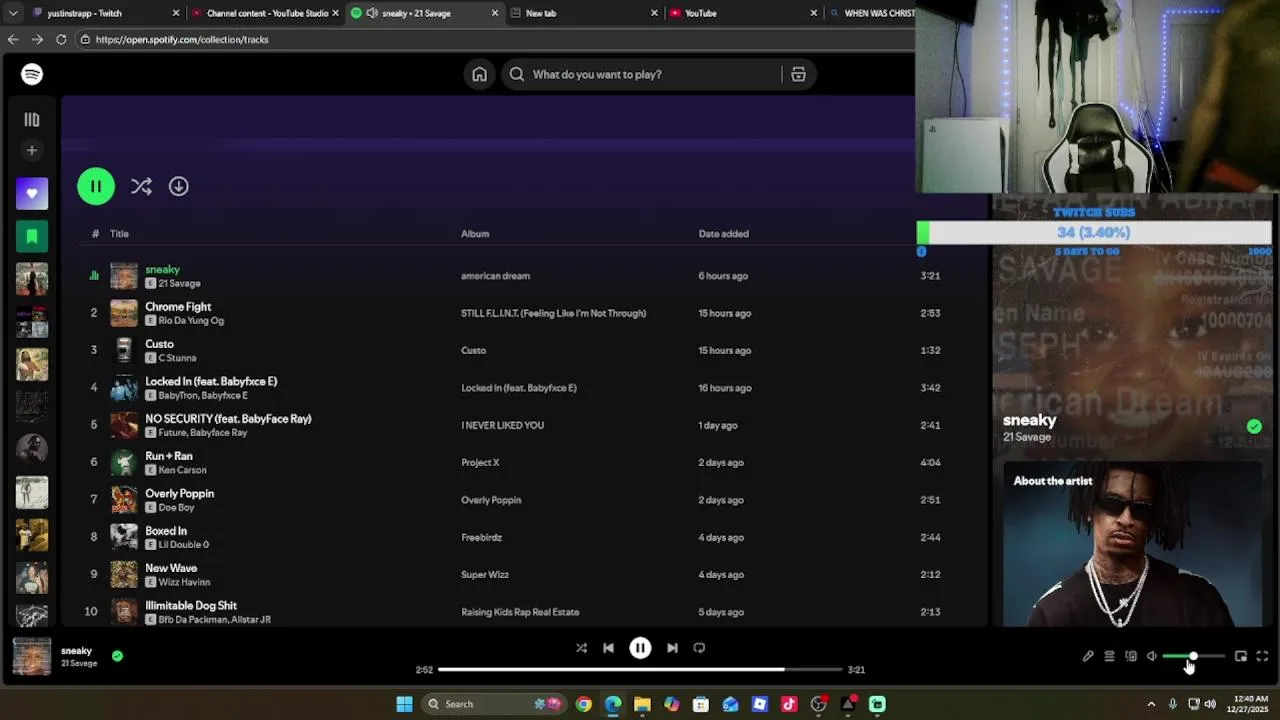1280x720 pixels.
Task: Select the track 'sneaky' in the list
Action: 162,269
